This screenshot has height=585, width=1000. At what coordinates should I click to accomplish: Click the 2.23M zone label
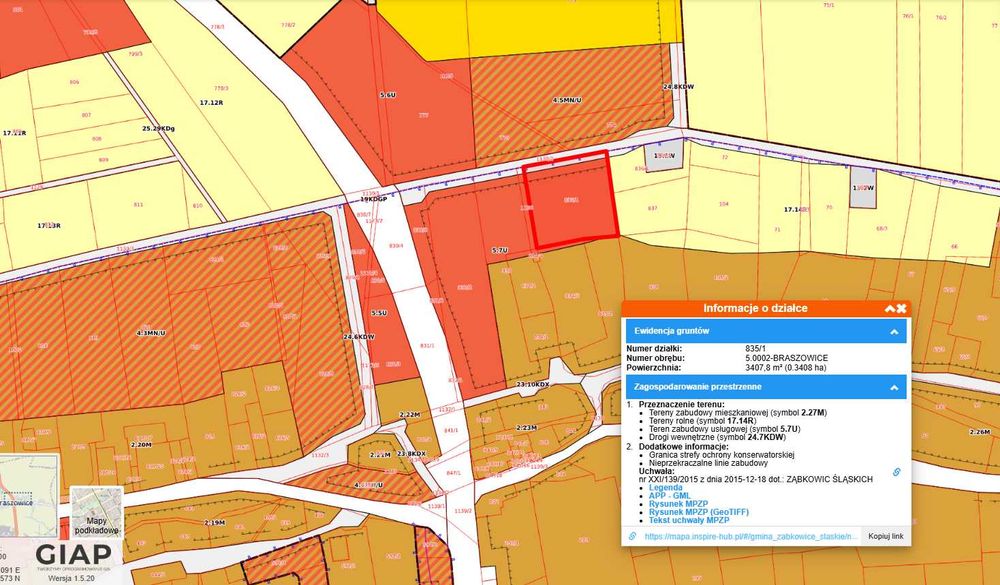point(526,427)
